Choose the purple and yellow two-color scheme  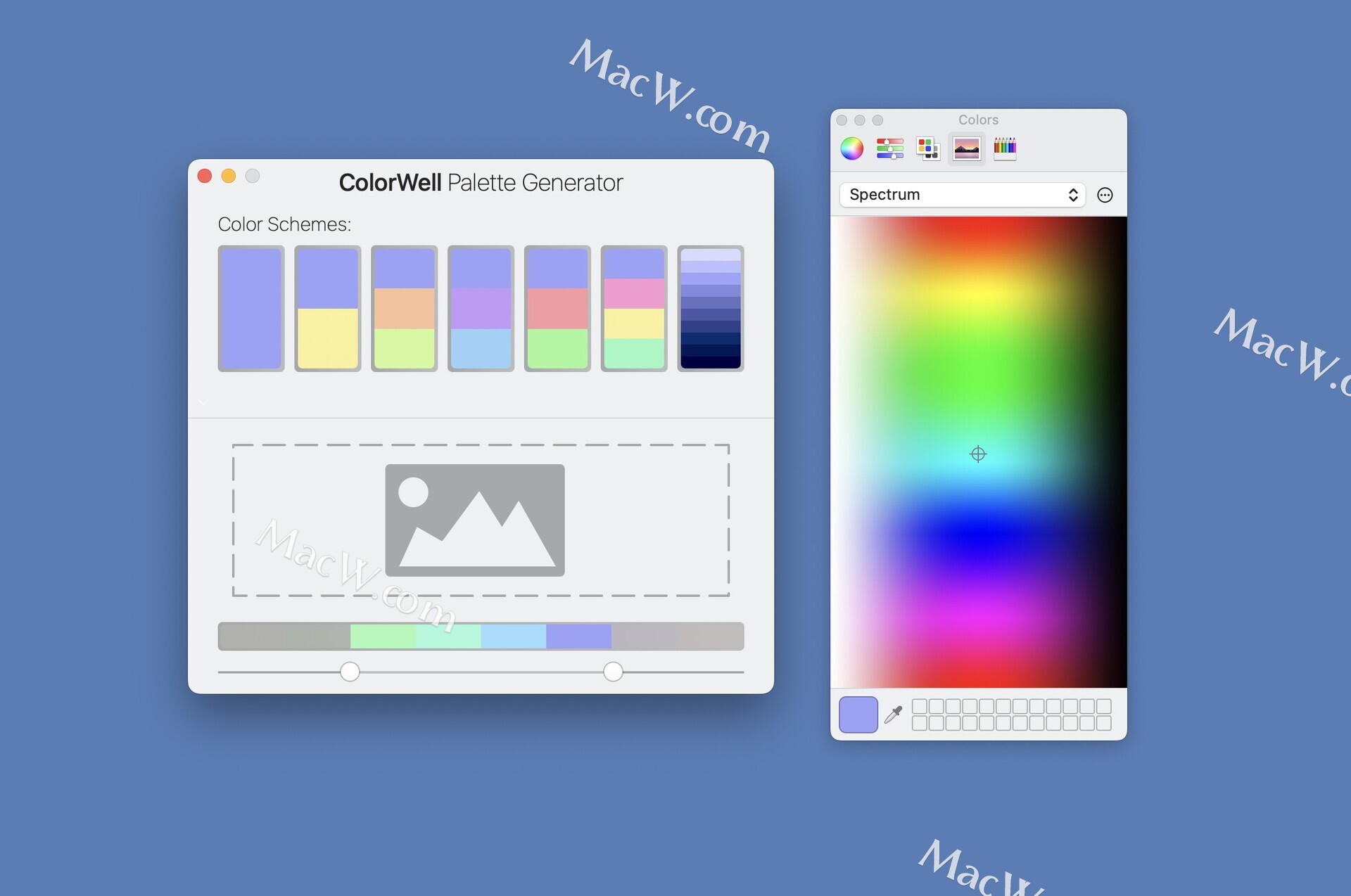pos(328,308)
